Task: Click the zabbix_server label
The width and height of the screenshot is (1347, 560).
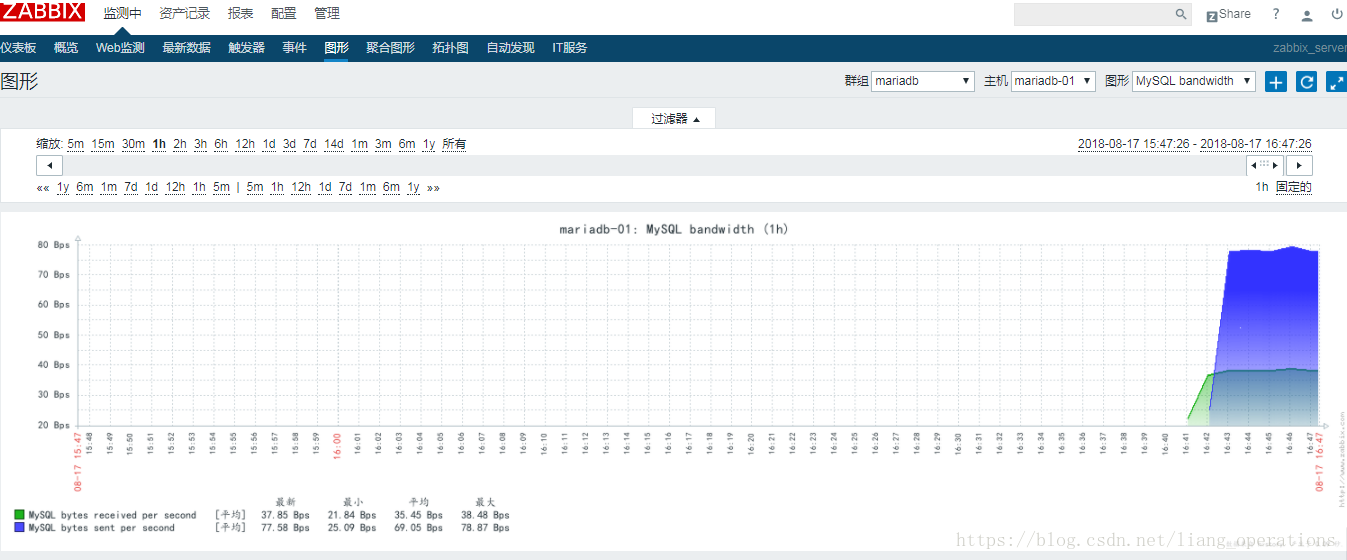Action: click(1309, 48)
